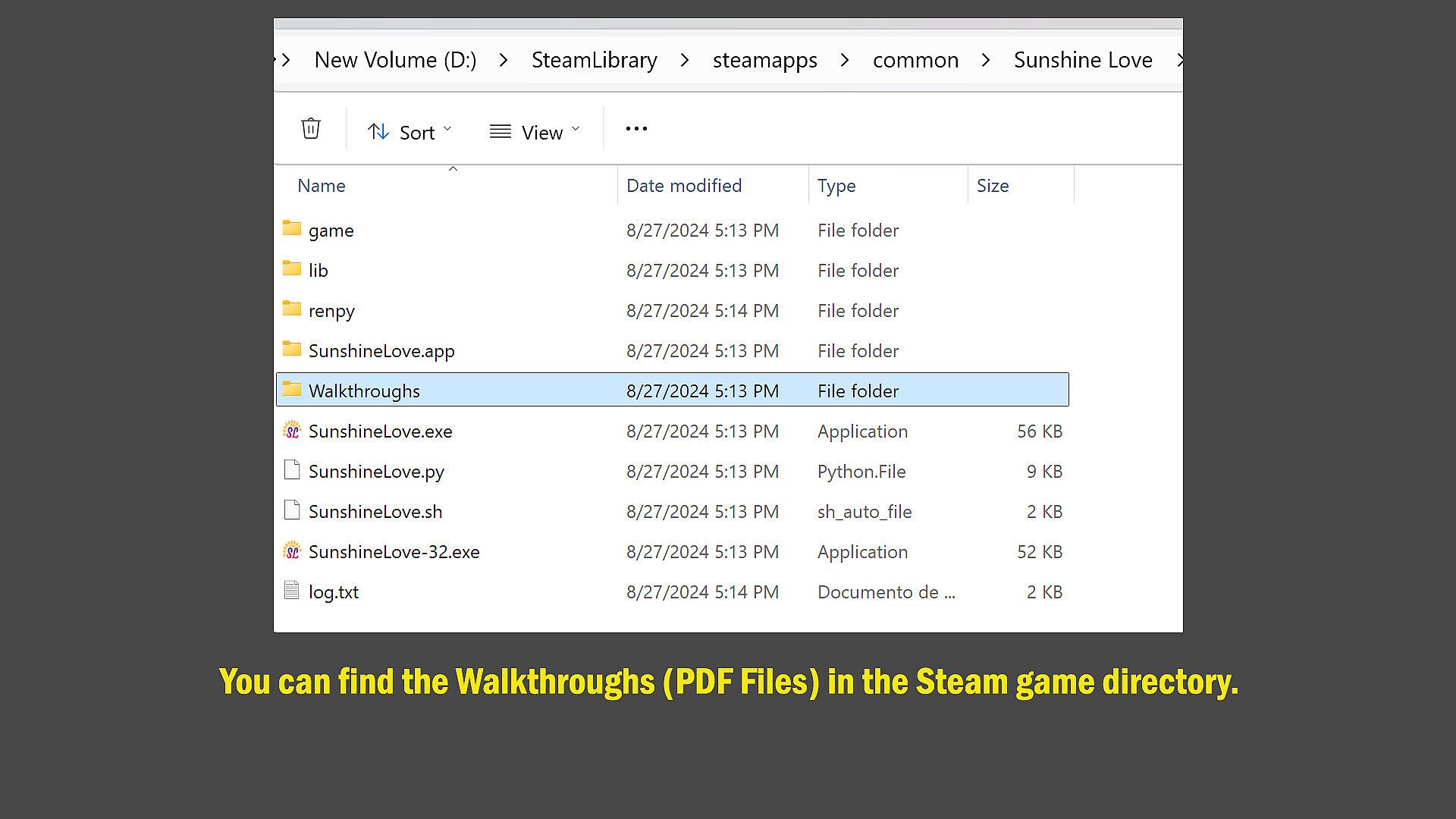The height and width of the screenshot is (819, 1456).
Task: Click the Delete trash can icon
Action: point(310,129)
